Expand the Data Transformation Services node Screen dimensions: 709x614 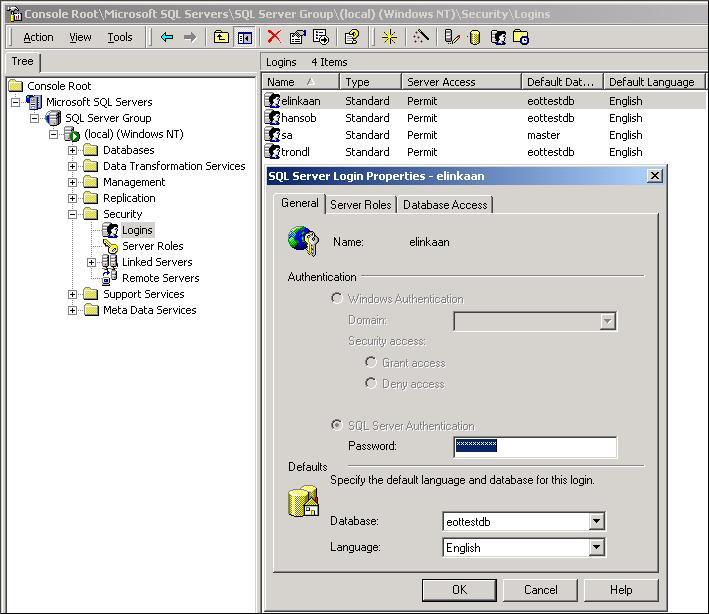[x=72, y=166]
